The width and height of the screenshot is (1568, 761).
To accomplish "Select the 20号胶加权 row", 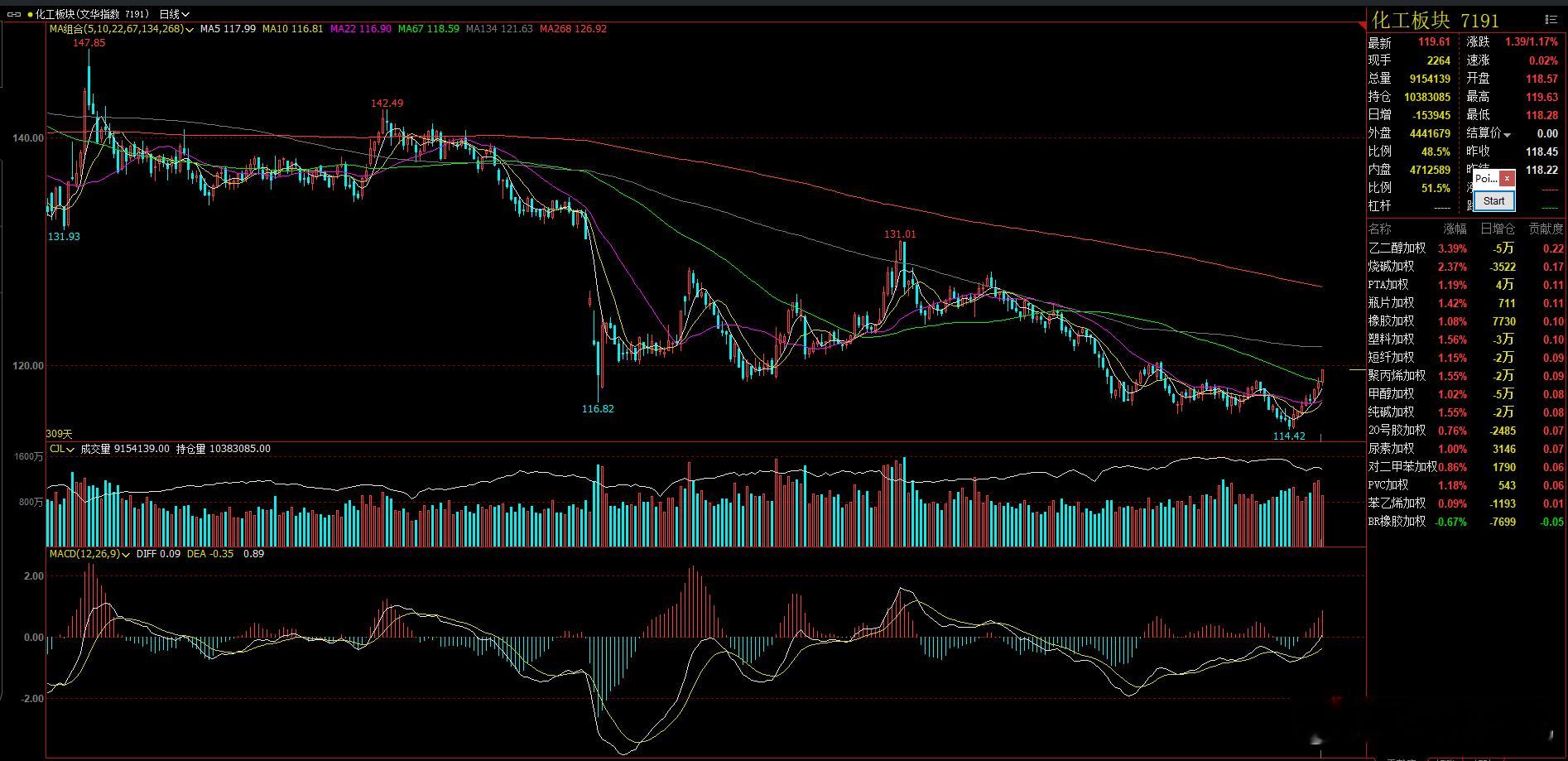I will [x=1466, y=431].
